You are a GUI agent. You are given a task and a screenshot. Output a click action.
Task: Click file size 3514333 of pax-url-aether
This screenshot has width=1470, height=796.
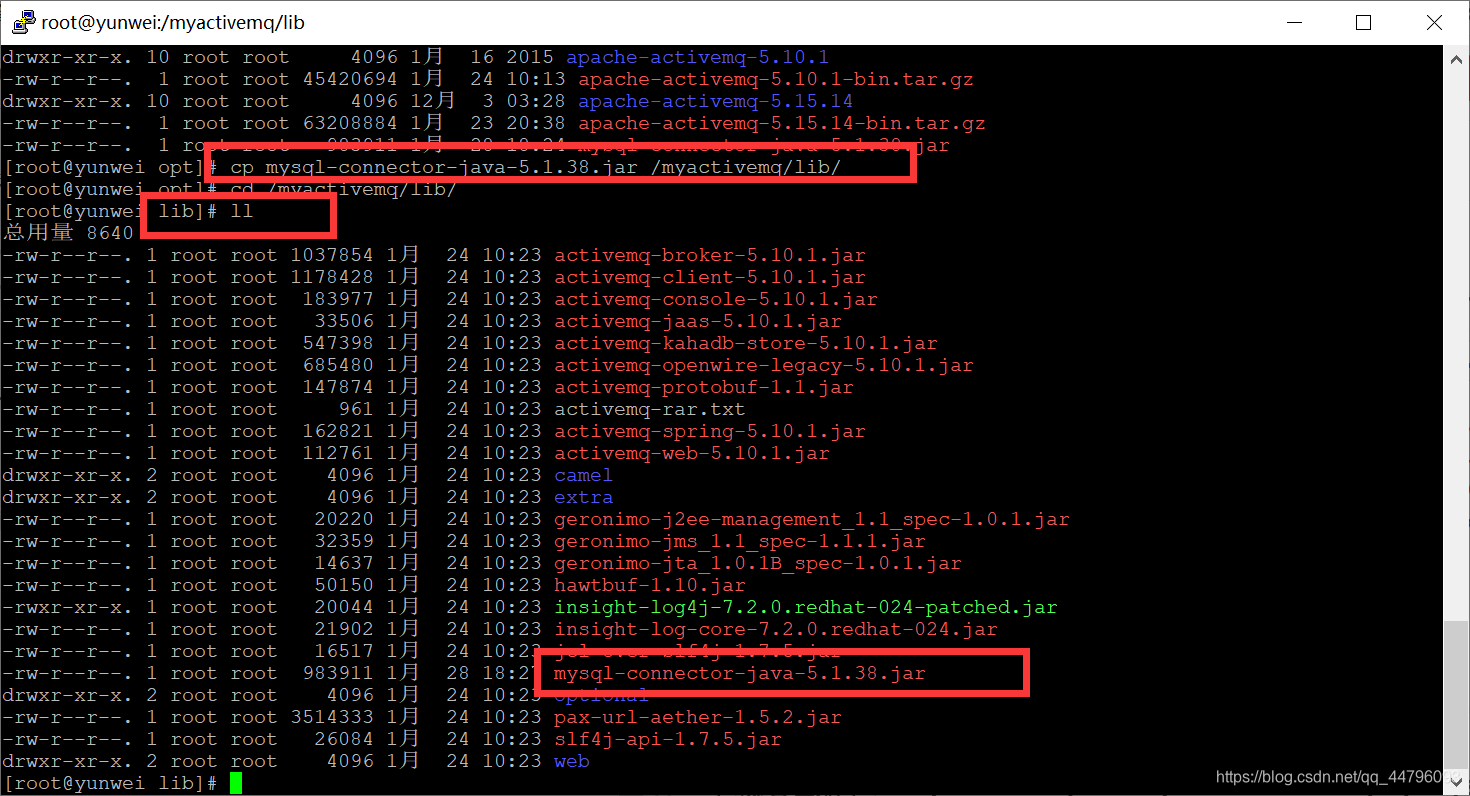(x=331, y=717)
